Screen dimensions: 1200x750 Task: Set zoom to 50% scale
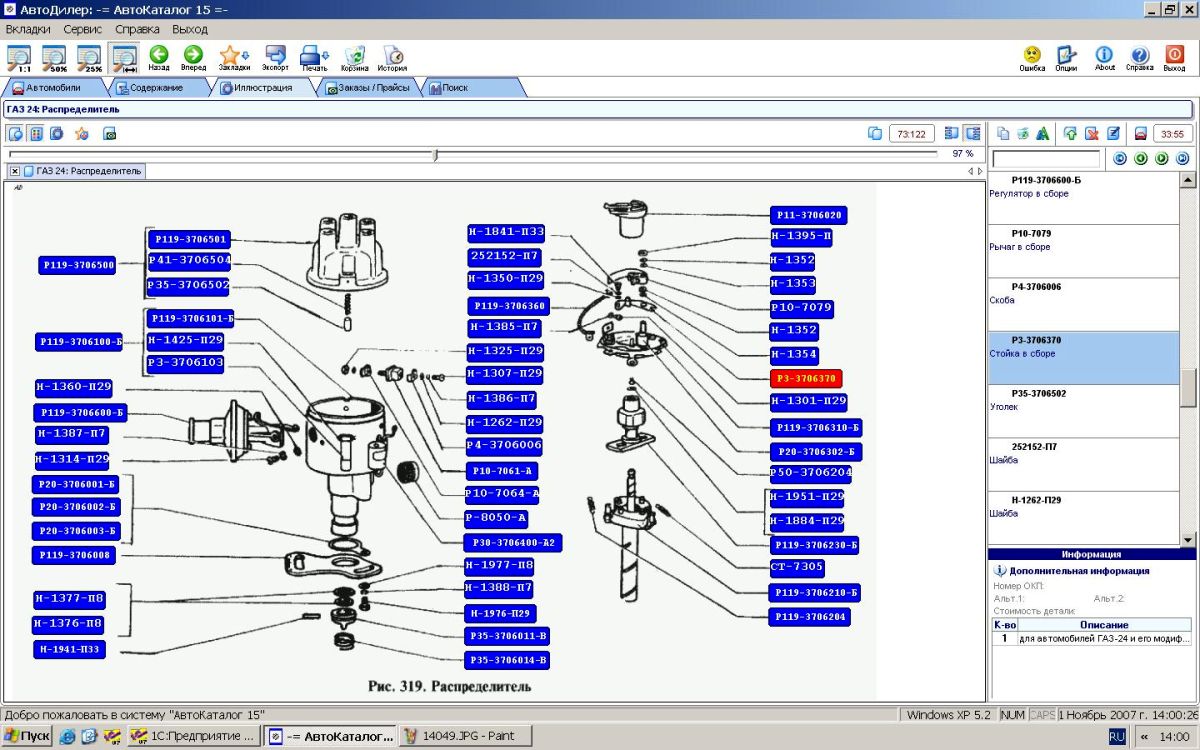[x=54, y=58]
